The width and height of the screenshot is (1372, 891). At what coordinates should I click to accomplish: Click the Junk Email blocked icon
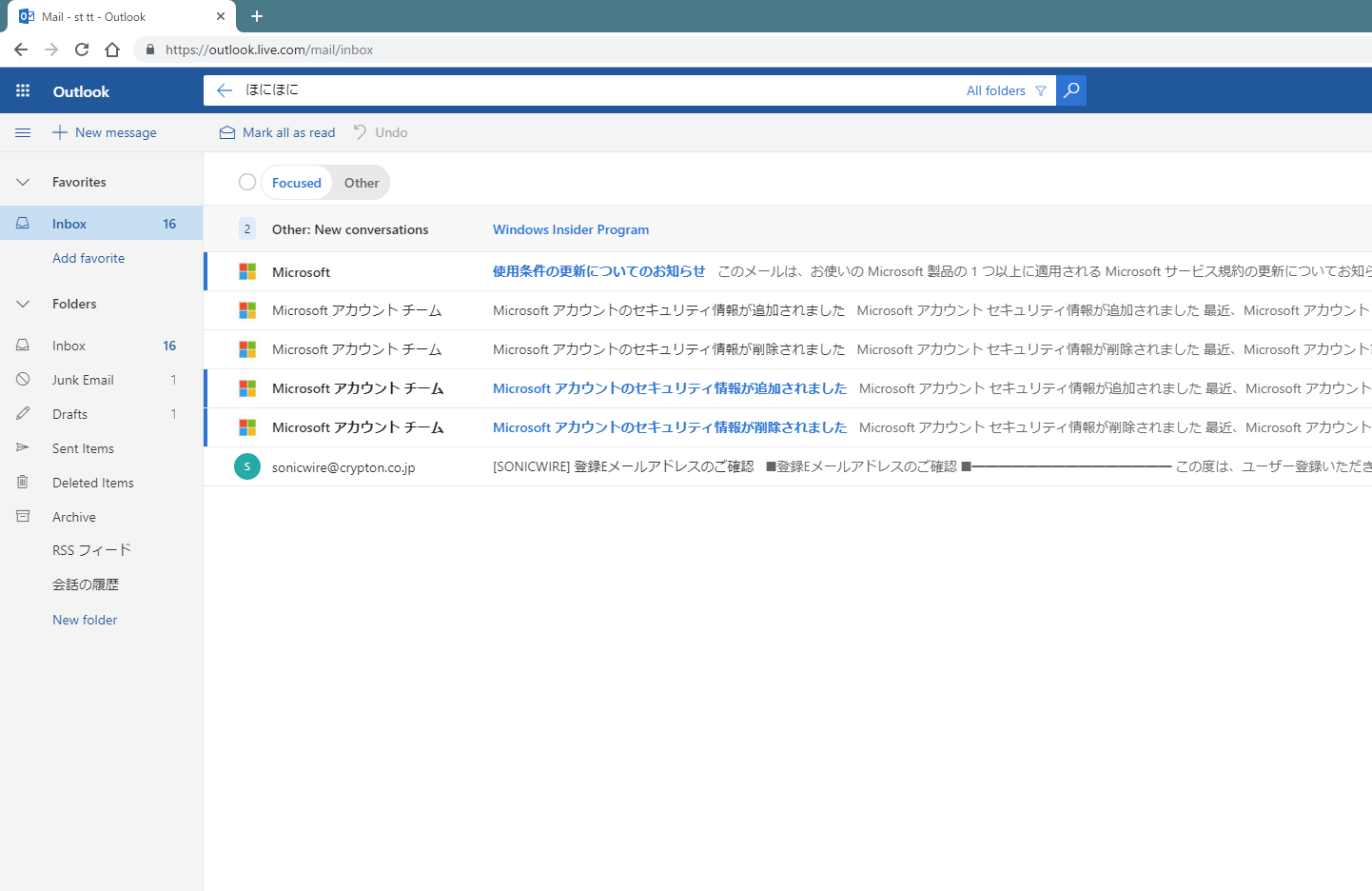pos(23,380)
